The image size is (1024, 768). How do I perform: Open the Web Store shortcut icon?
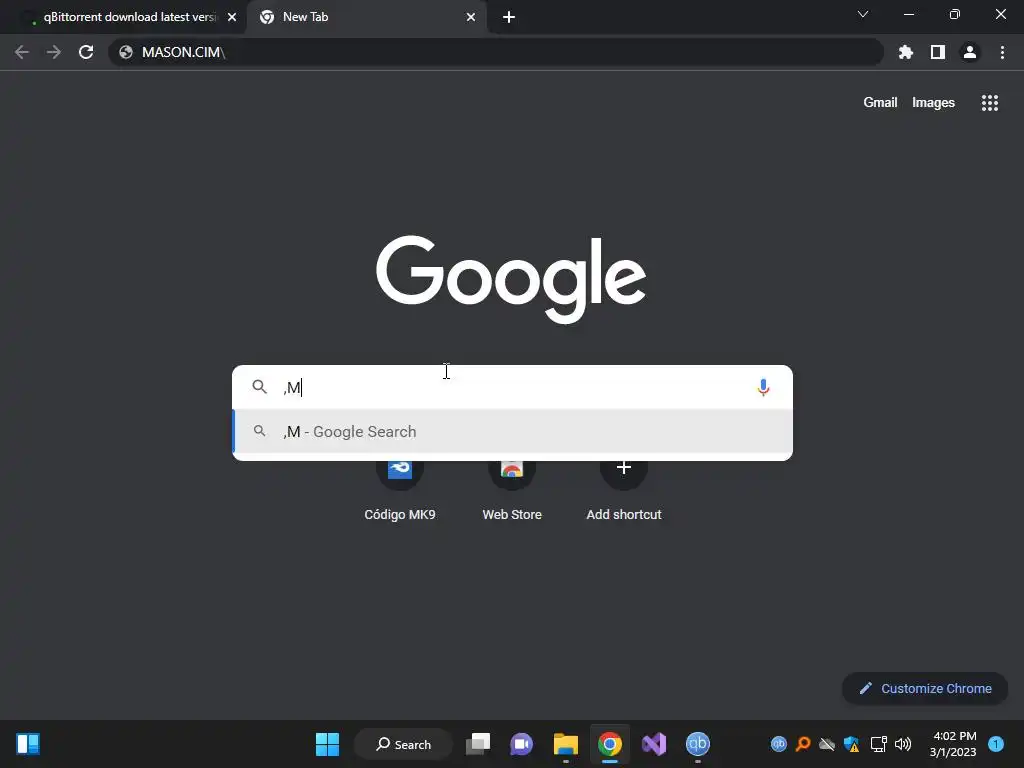tap(512, 468)
